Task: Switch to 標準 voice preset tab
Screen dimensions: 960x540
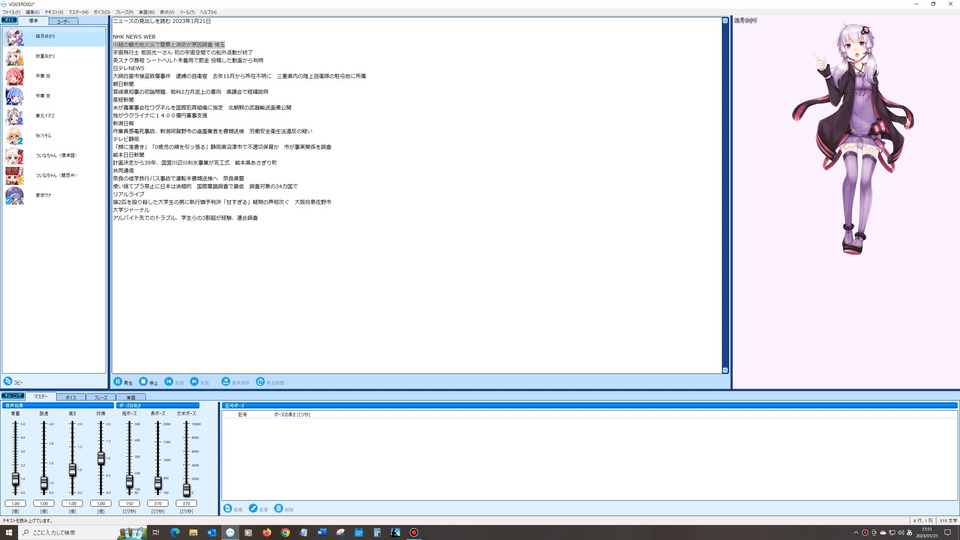Action: tap(33, 21)
